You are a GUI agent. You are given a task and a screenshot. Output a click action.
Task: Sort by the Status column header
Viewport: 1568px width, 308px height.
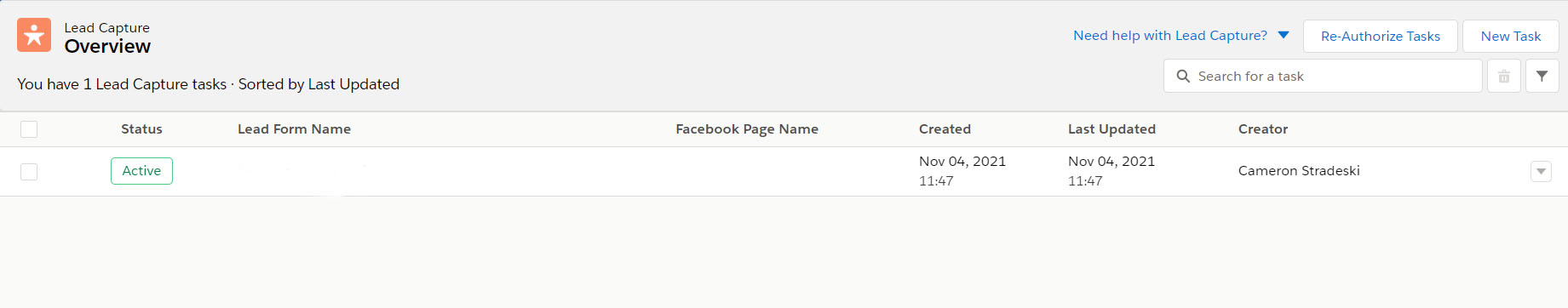pos(141,129)
